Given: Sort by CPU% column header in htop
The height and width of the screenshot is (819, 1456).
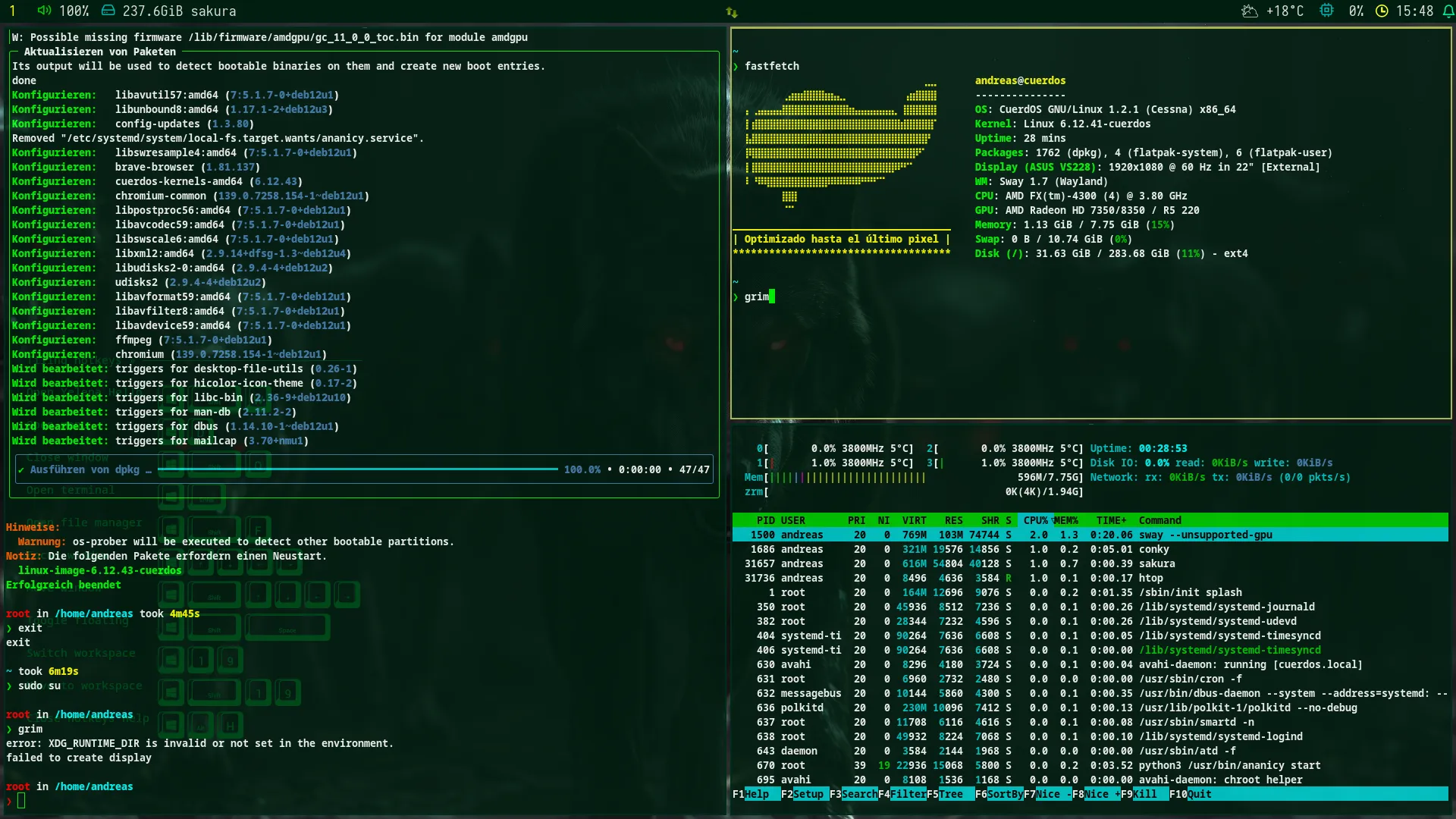Looking at the screenshot, I should (1035, 520).
